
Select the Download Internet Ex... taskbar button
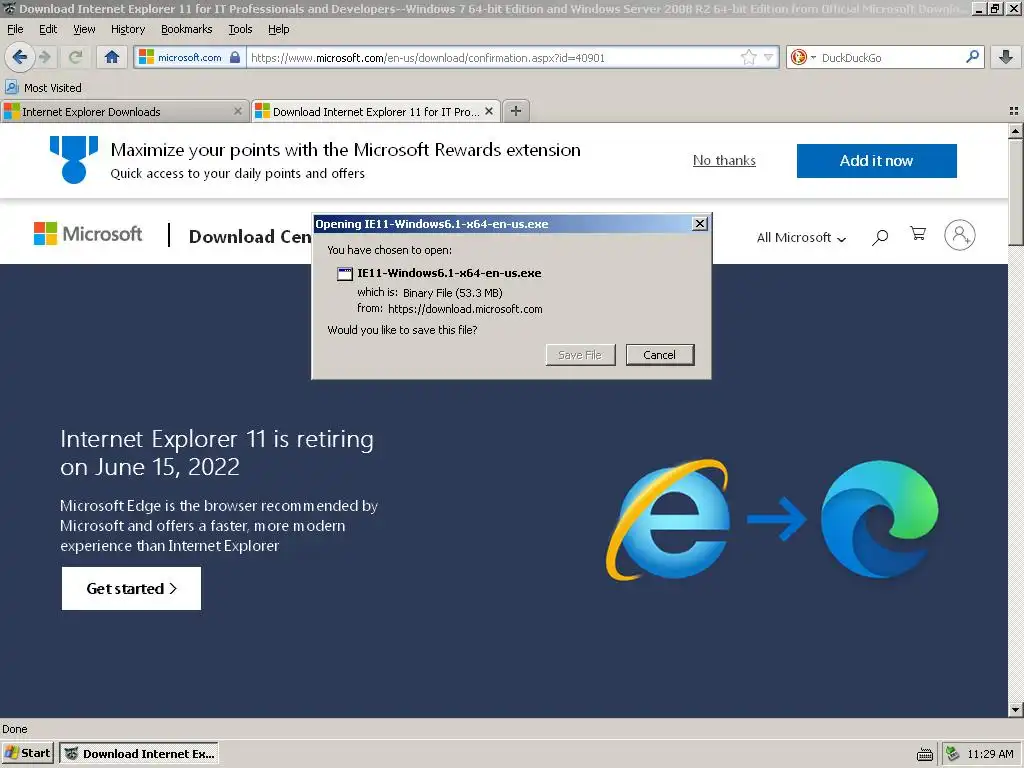pyautogui.click(x=139, y=754)
